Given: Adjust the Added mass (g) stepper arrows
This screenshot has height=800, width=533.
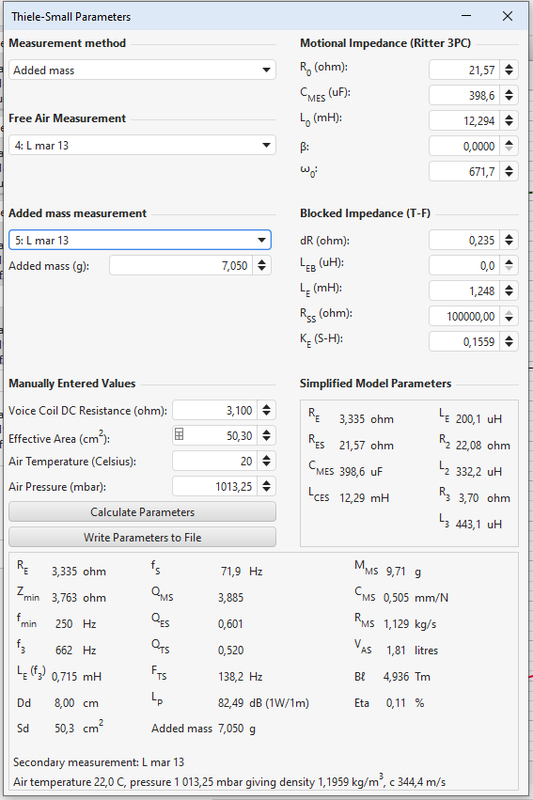Looking at the screenshot, I should (262, 265).
